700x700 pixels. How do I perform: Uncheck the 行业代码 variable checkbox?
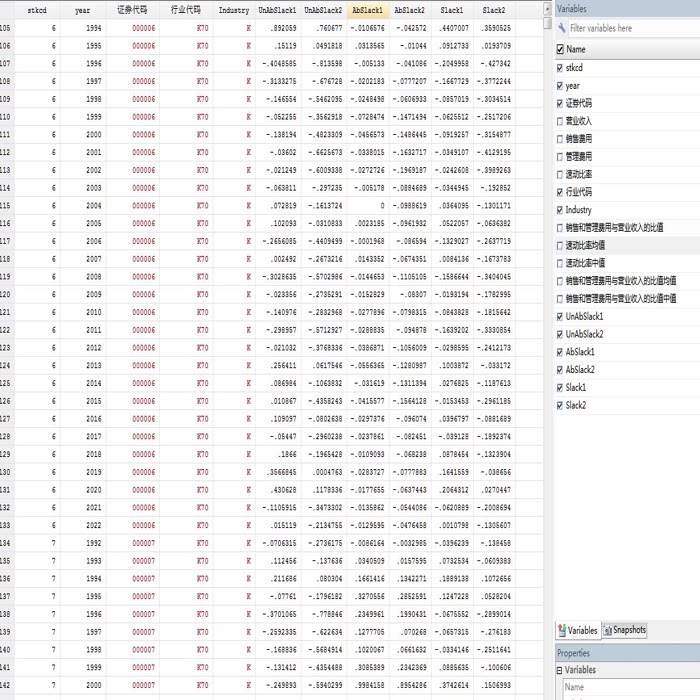(x=560, y=192)
